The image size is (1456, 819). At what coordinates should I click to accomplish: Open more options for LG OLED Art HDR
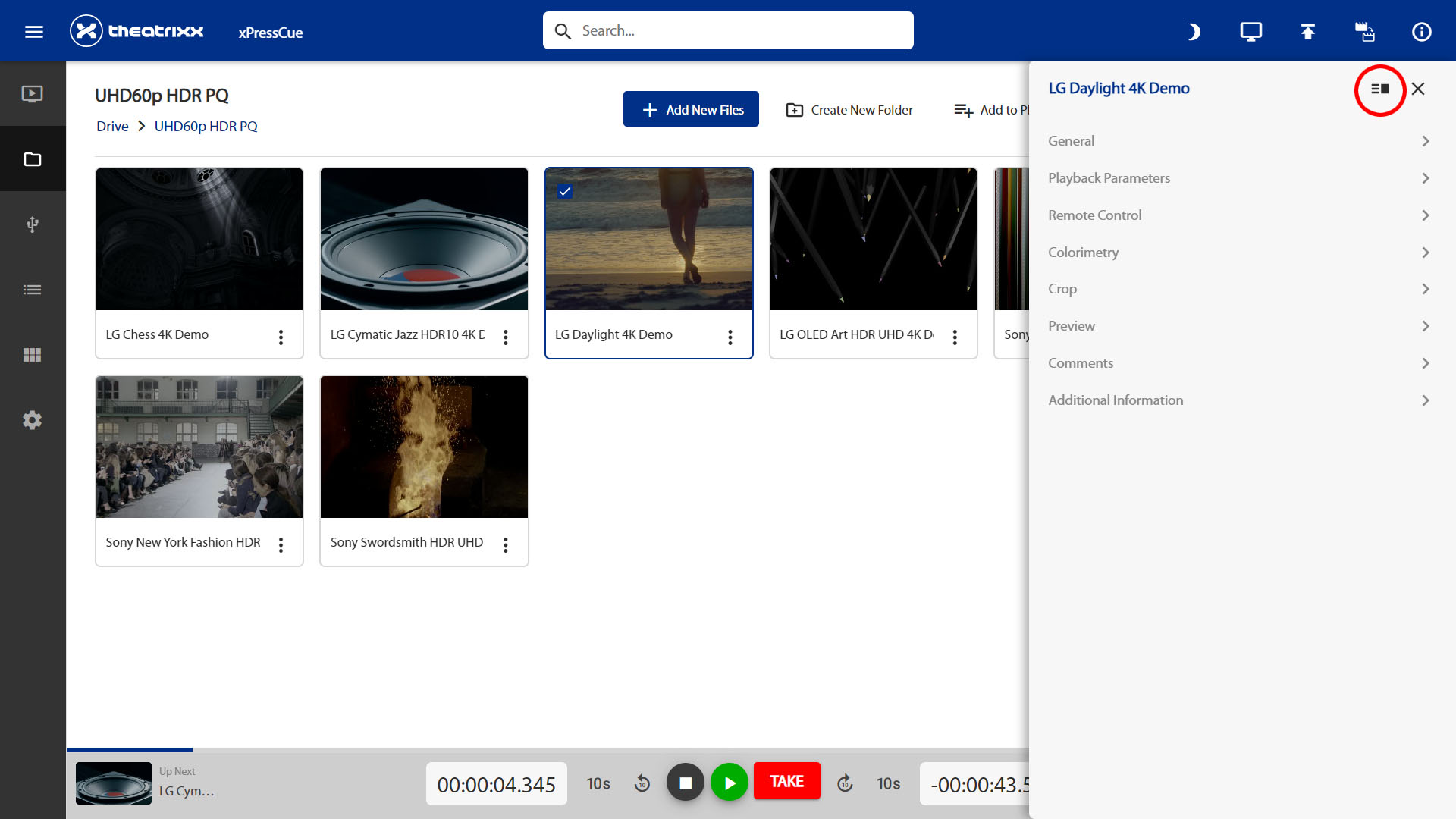955,337
